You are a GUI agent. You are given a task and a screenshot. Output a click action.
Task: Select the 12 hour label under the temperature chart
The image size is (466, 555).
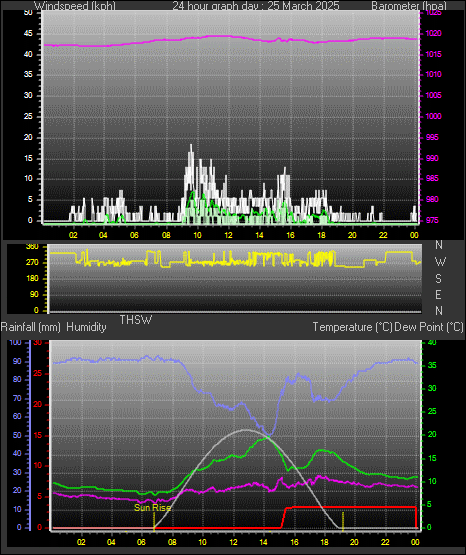click(x=234, y=542)
